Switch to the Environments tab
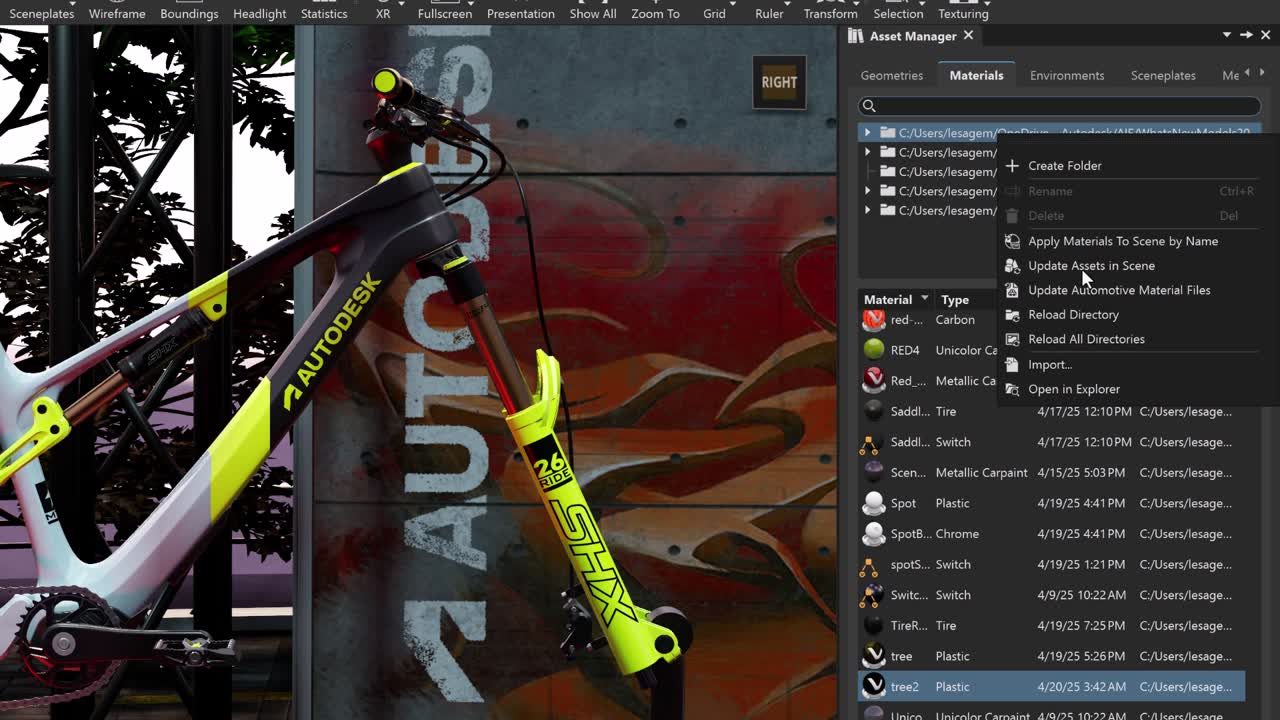This screenshot has height=720, width=1280. tap(1067, 75)
